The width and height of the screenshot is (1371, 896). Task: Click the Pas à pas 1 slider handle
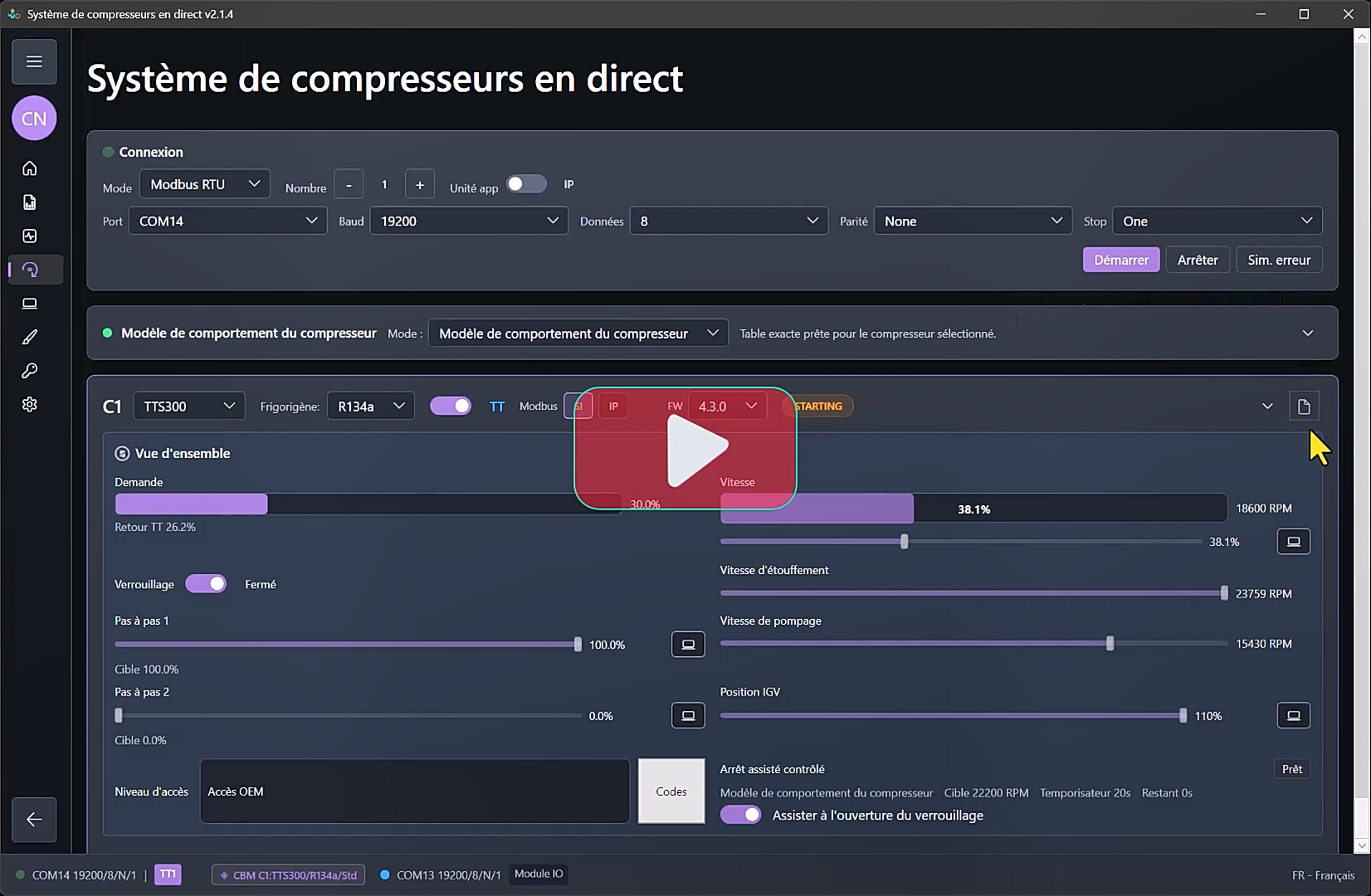578,645
